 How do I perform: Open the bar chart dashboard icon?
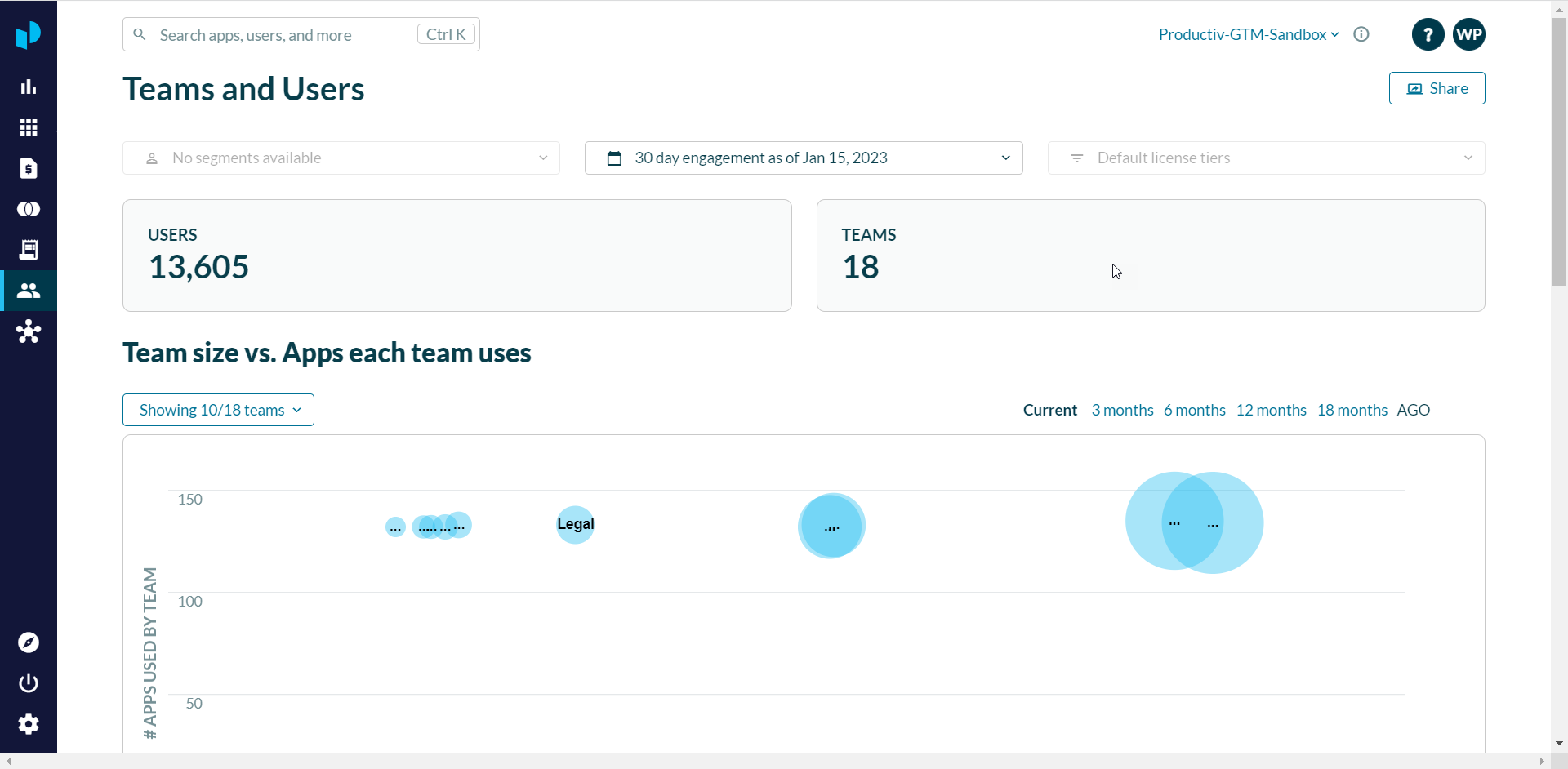click(29, 87)
